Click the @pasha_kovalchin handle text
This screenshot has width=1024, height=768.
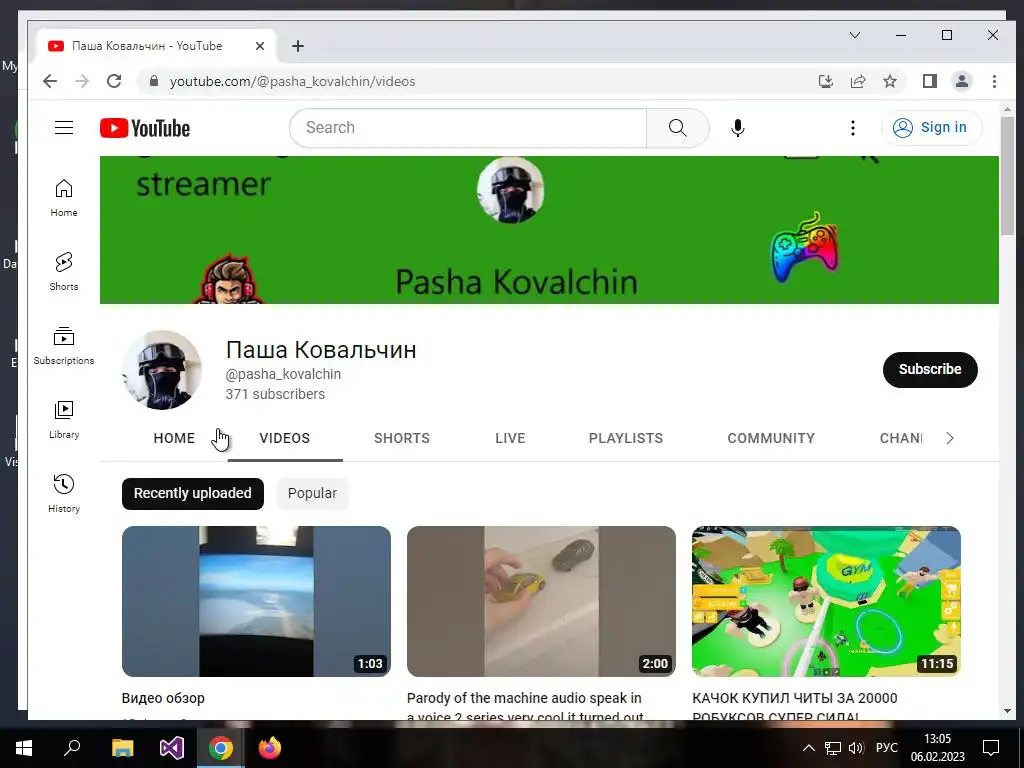click(283, 374)
